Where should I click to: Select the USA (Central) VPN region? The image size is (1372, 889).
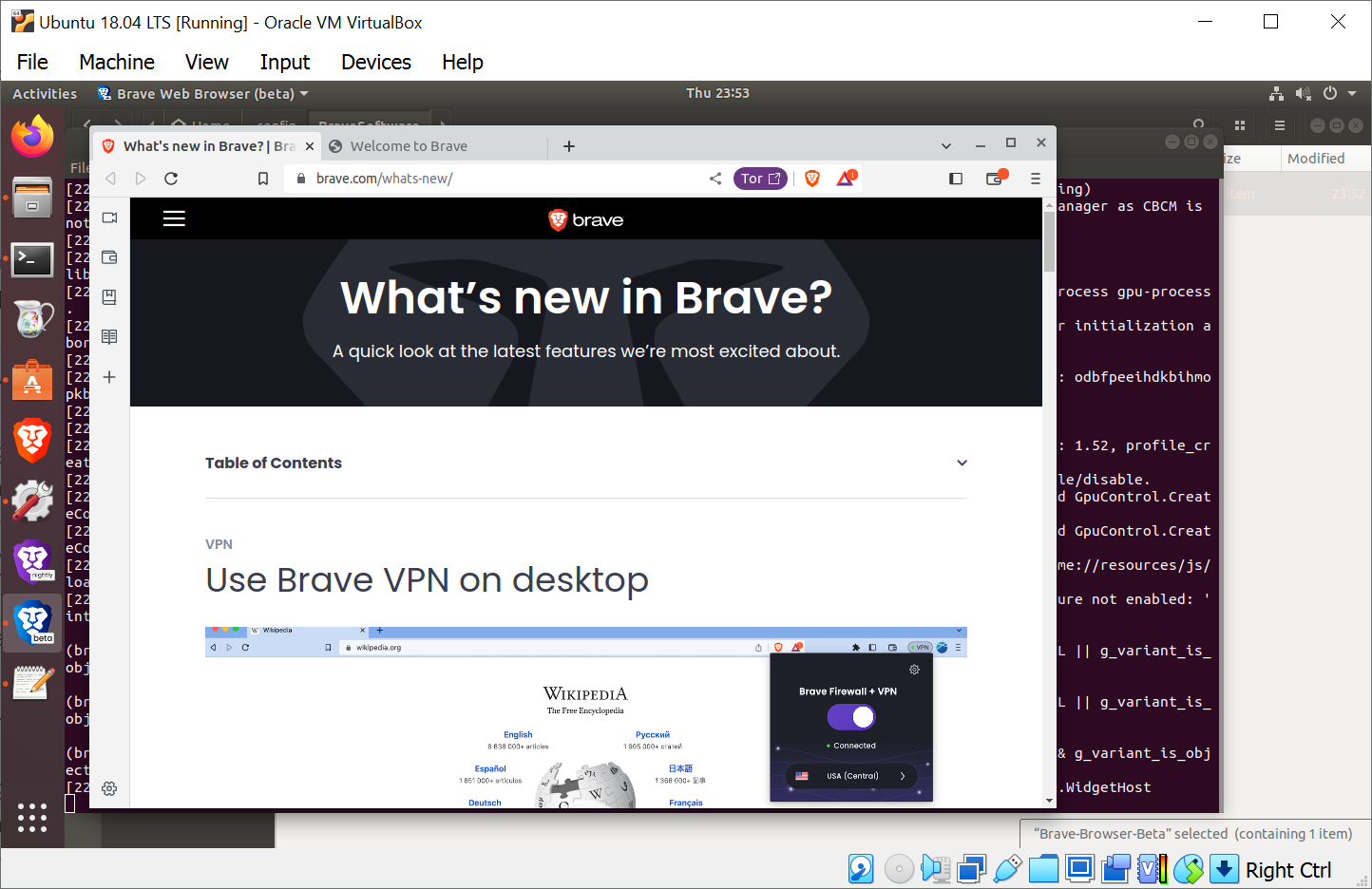[850, 775]
